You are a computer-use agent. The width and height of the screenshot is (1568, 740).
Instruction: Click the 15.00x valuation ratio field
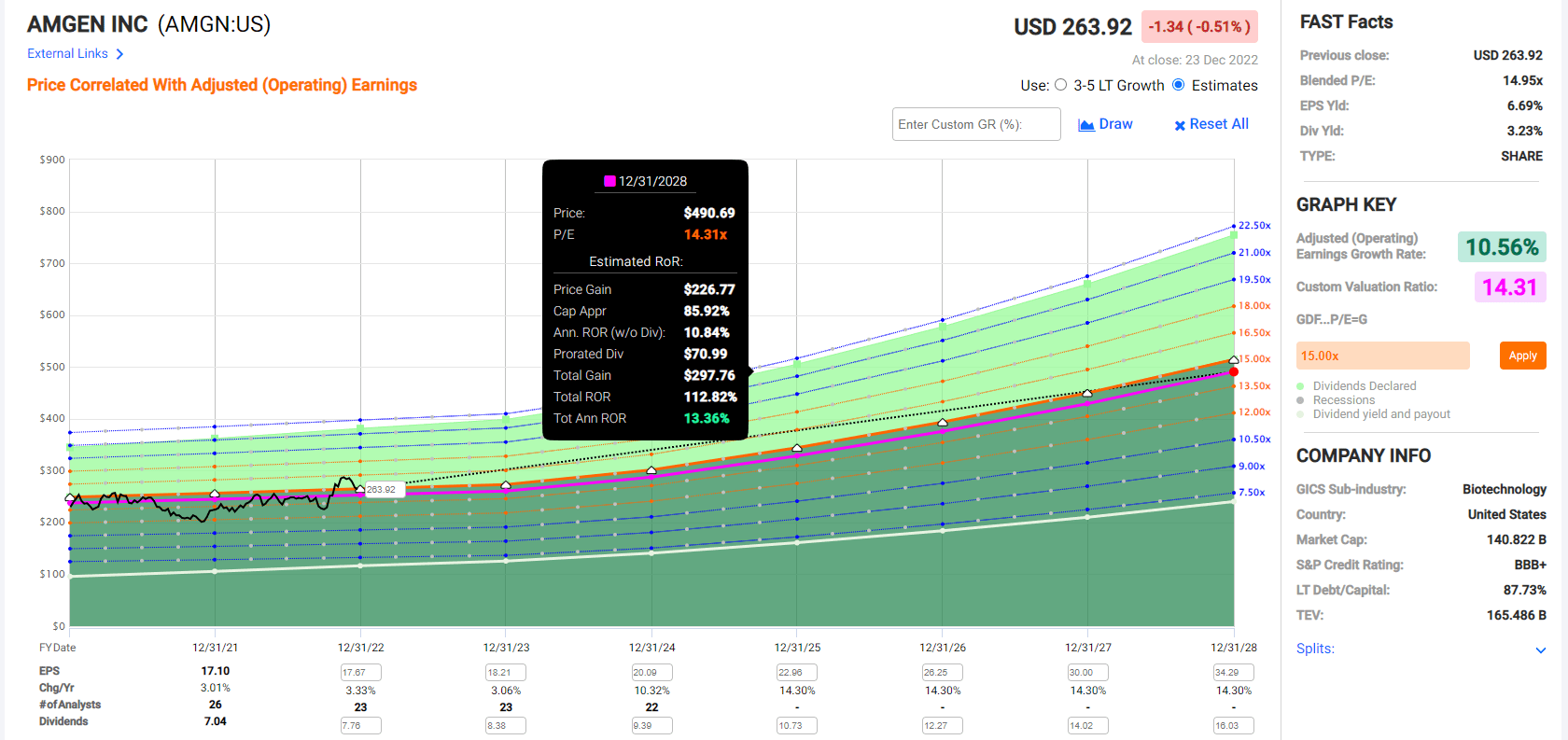(x=1382, y=356)
